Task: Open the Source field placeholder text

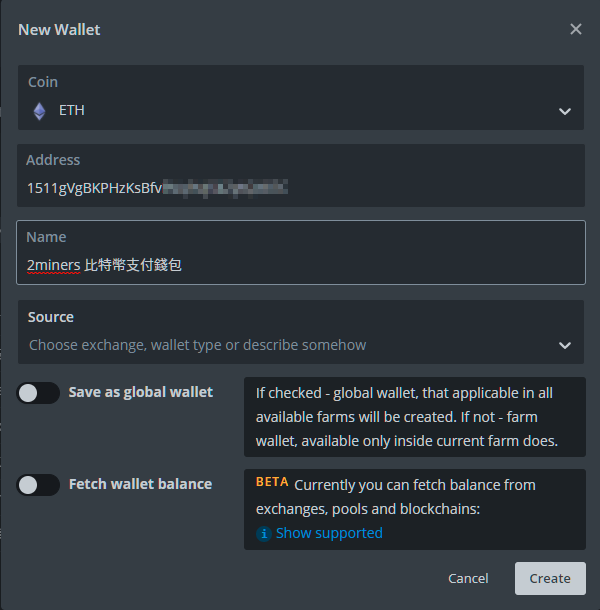Action: click(198, 345)
